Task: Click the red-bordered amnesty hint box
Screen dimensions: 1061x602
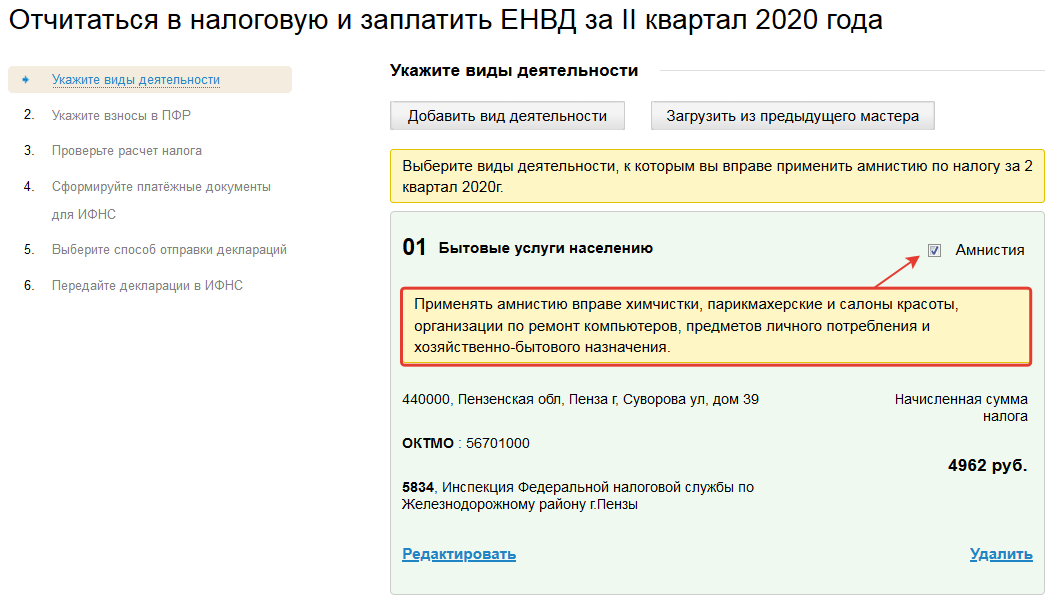Action: click(x=715, y=325)
